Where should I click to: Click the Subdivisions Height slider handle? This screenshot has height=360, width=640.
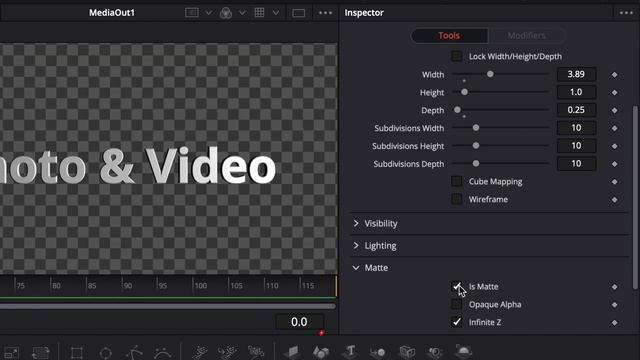click(x=476, y=145)
